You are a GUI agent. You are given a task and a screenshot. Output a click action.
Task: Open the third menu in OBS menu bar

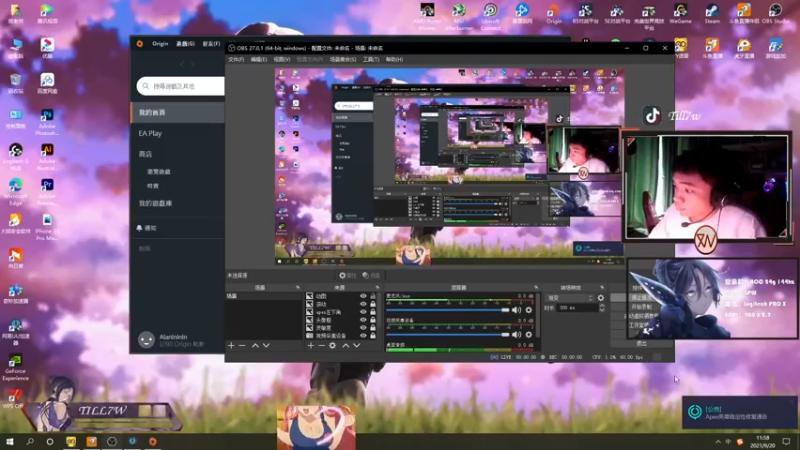coord(282,60)
